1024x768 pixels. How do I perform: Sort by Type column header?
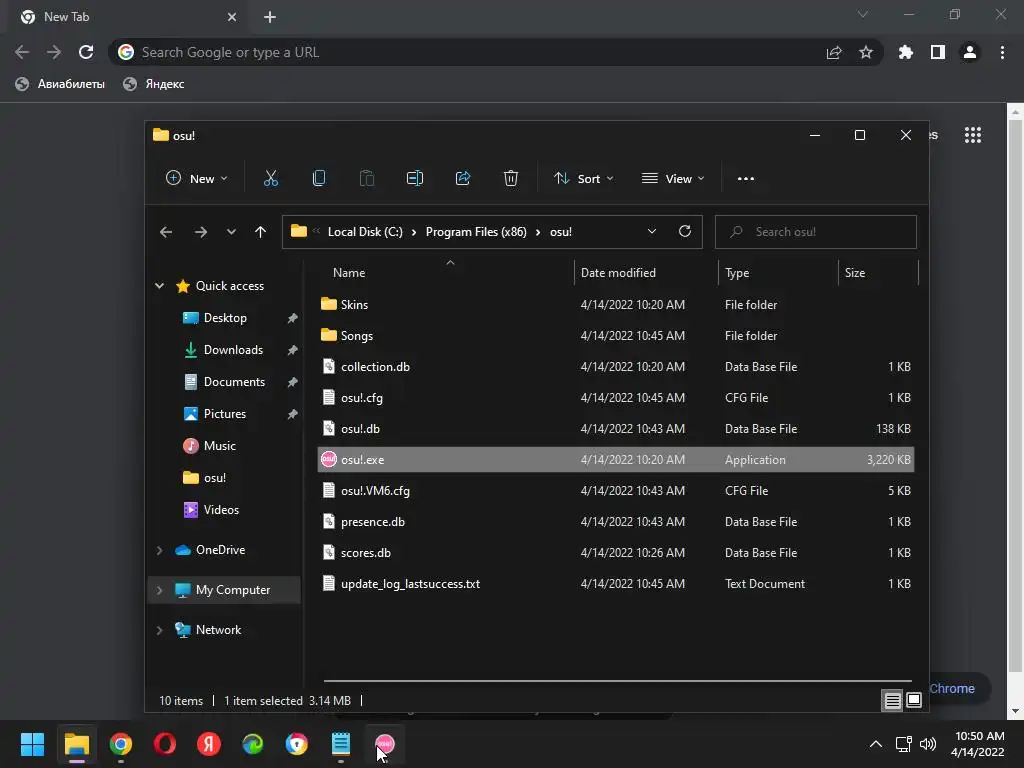(x=778, y=273)
